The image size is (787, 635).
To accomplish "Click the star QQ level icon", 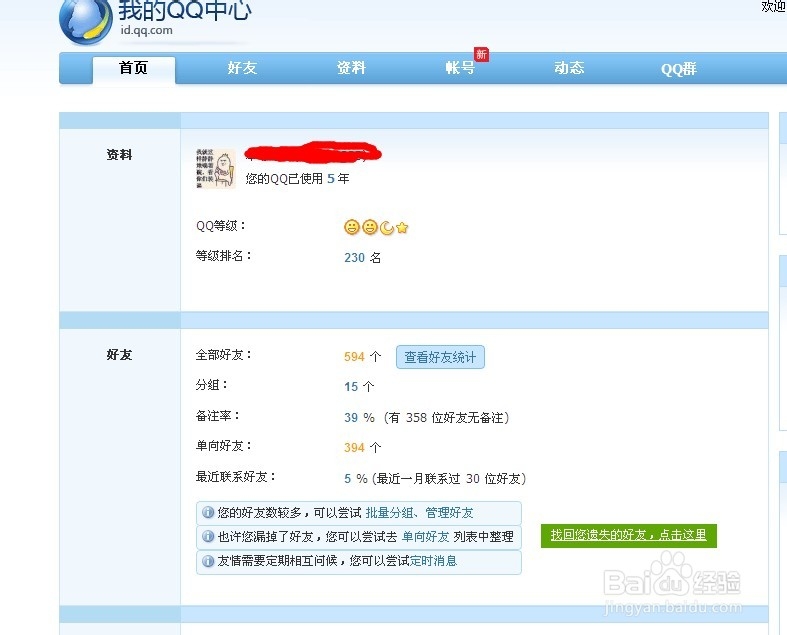I will pos(402,228).
